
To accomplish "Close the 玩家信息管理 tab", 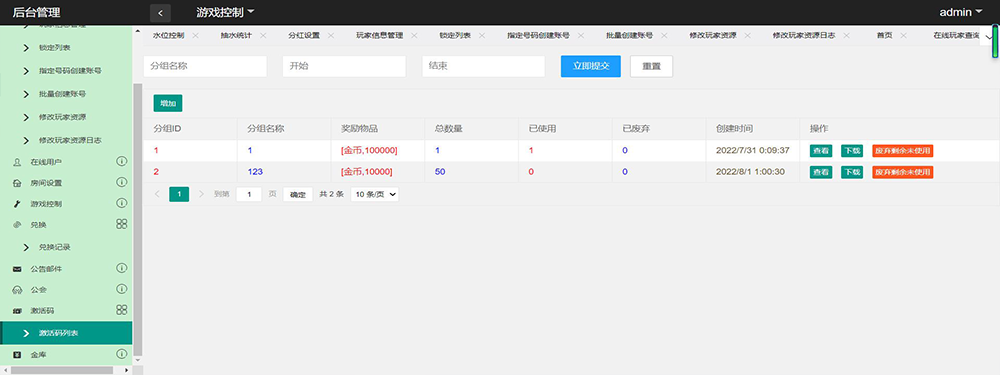I will [x=414, y=36].
